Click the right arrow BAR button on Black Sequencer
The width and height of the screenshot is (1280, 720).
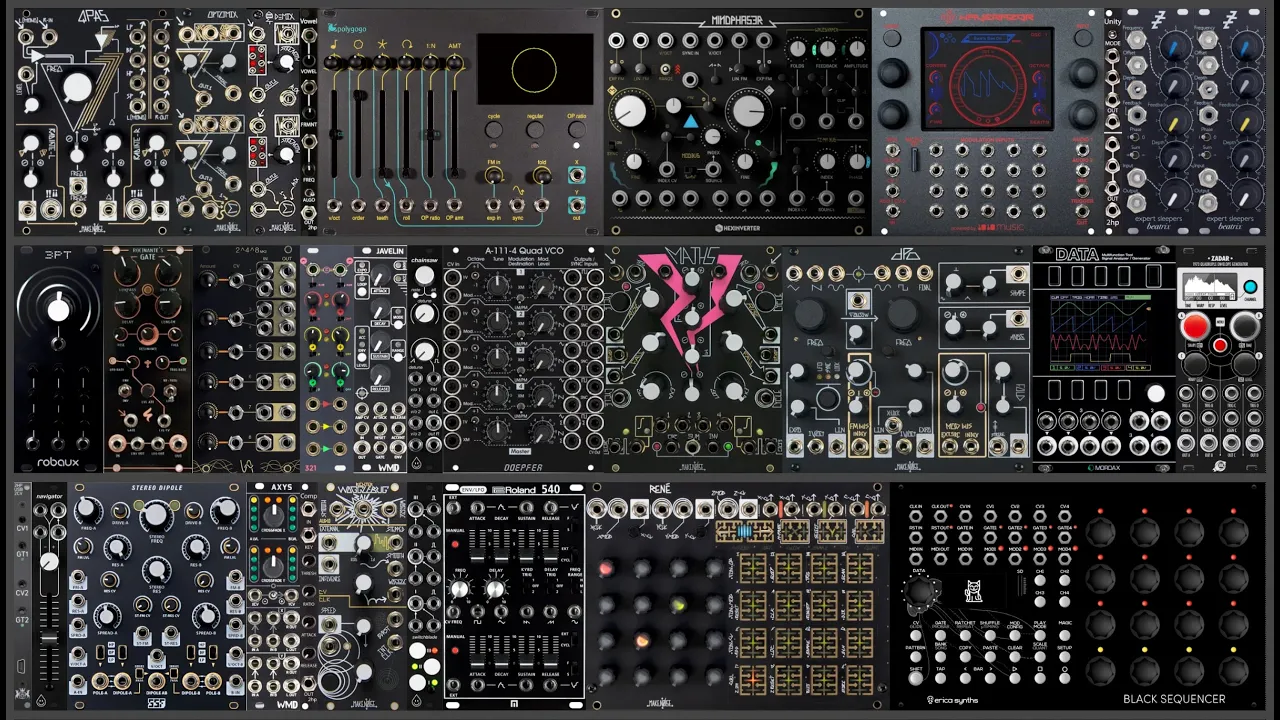click(990, 678)
